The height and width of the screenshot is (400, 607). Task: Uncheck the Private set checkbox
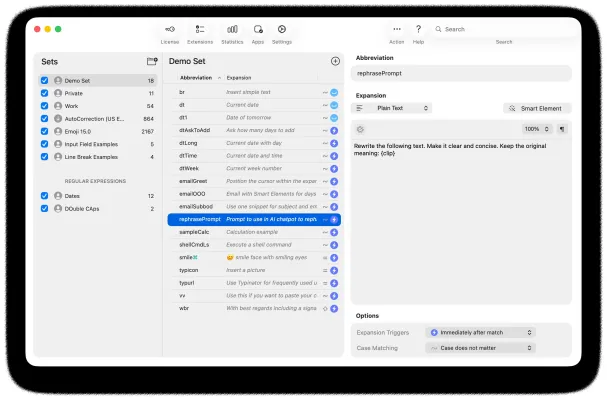[x=45, y=93]
